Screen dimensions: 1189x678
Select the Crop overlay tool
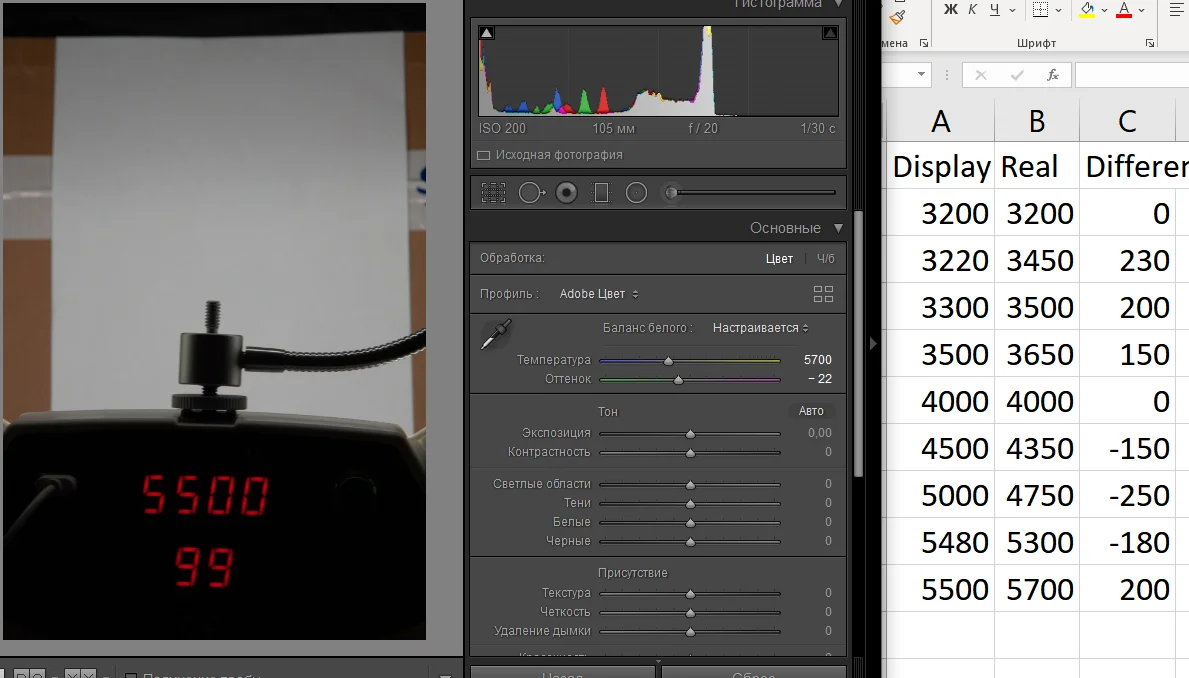pos(494,193)
